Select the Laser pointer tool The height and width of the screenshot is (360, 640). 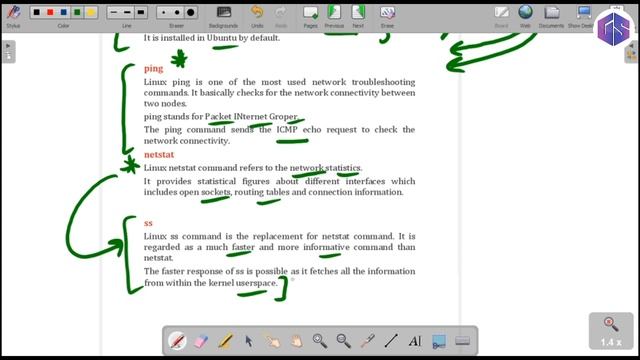point(367,341)
